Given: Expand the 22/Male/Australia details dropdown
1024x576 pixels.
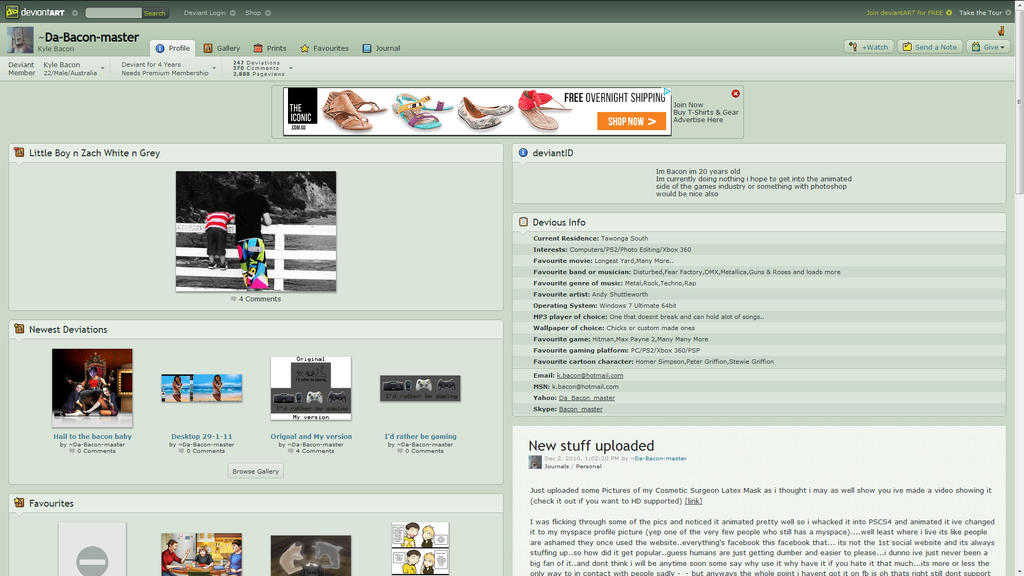Looking at the screenshot, I should coord(103,68).
